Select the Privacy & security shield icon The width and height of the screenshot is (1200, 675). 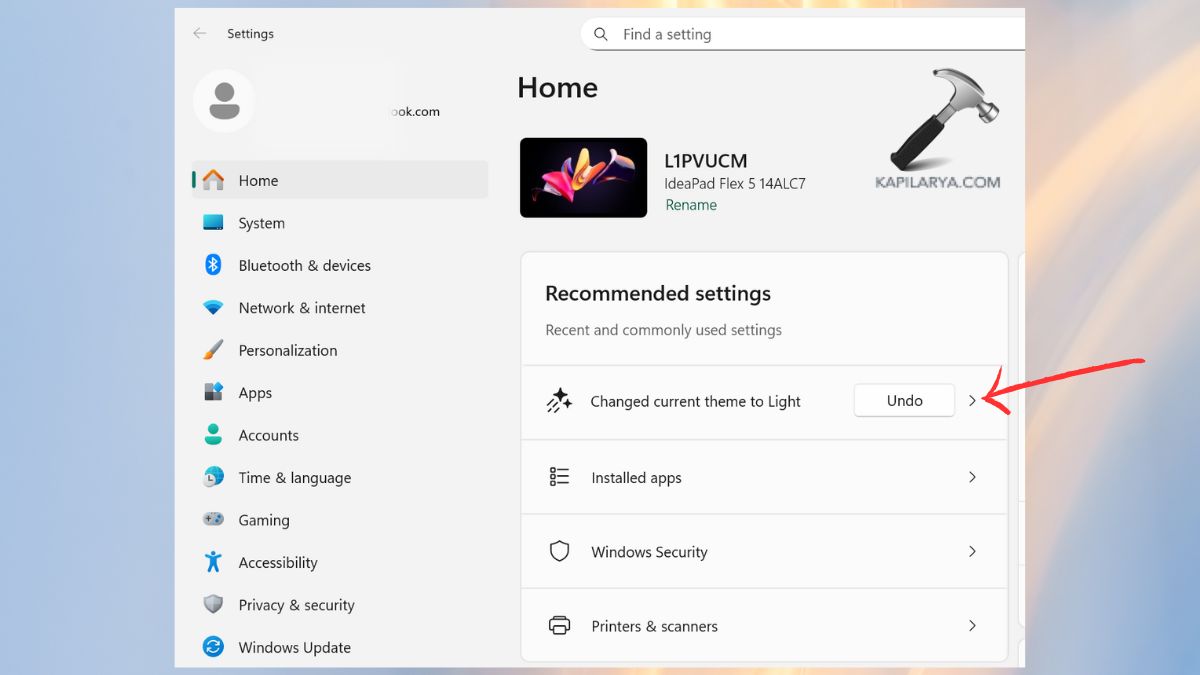[x=213, y=604]
